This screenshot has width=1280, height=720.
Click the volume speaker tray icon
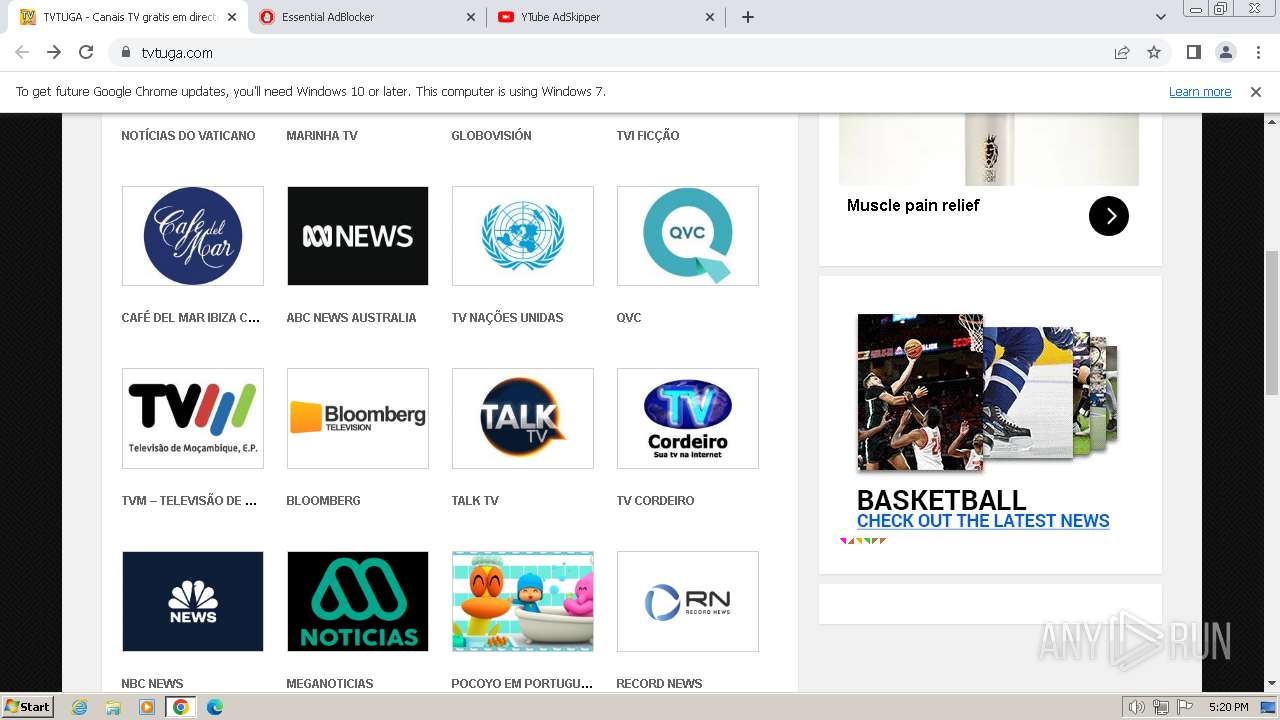pos(1137,707)
